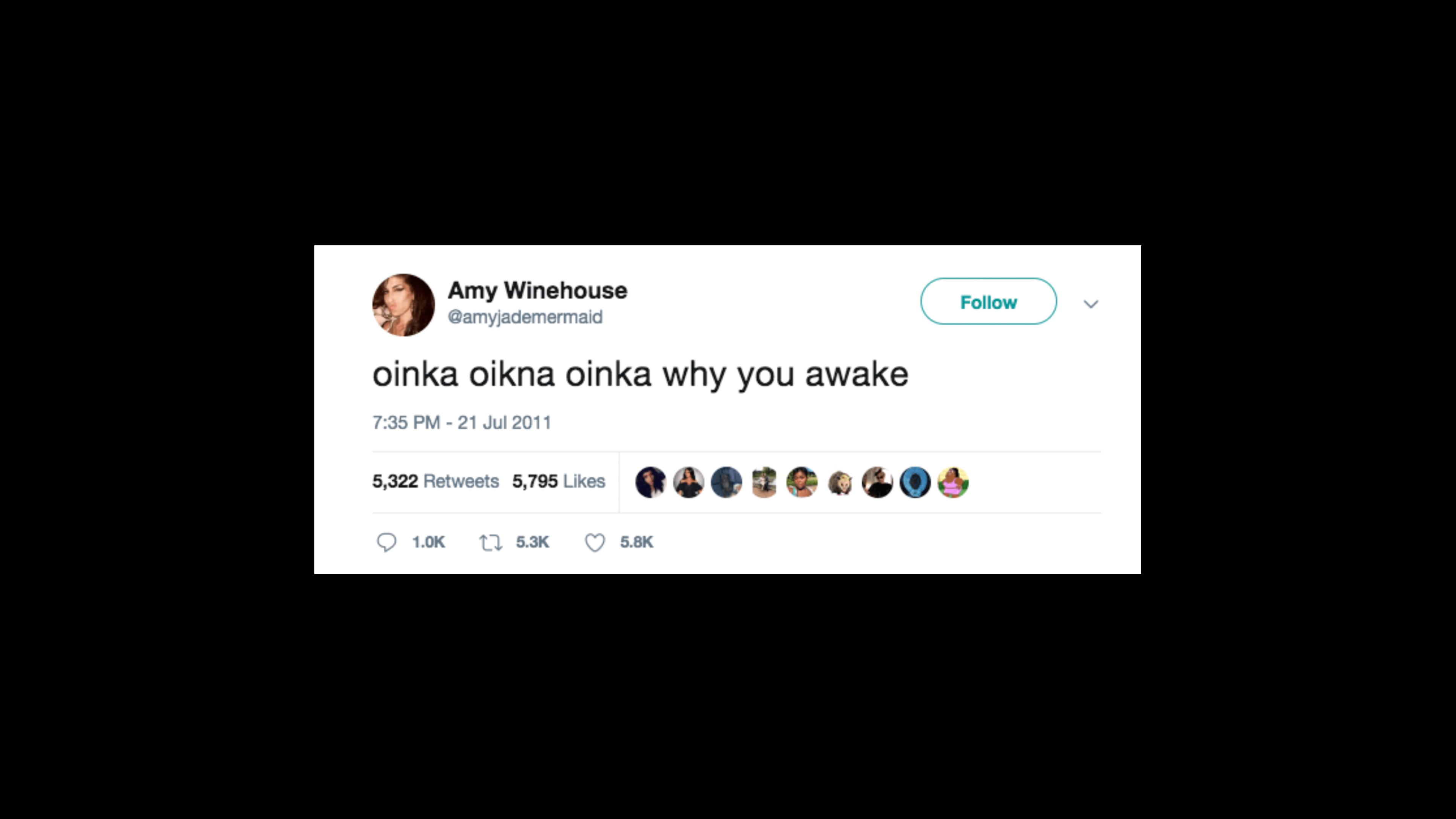This screenshot has width=1456, height=819.
Task: Click the Follow button
Action: (x=988, y=301)
